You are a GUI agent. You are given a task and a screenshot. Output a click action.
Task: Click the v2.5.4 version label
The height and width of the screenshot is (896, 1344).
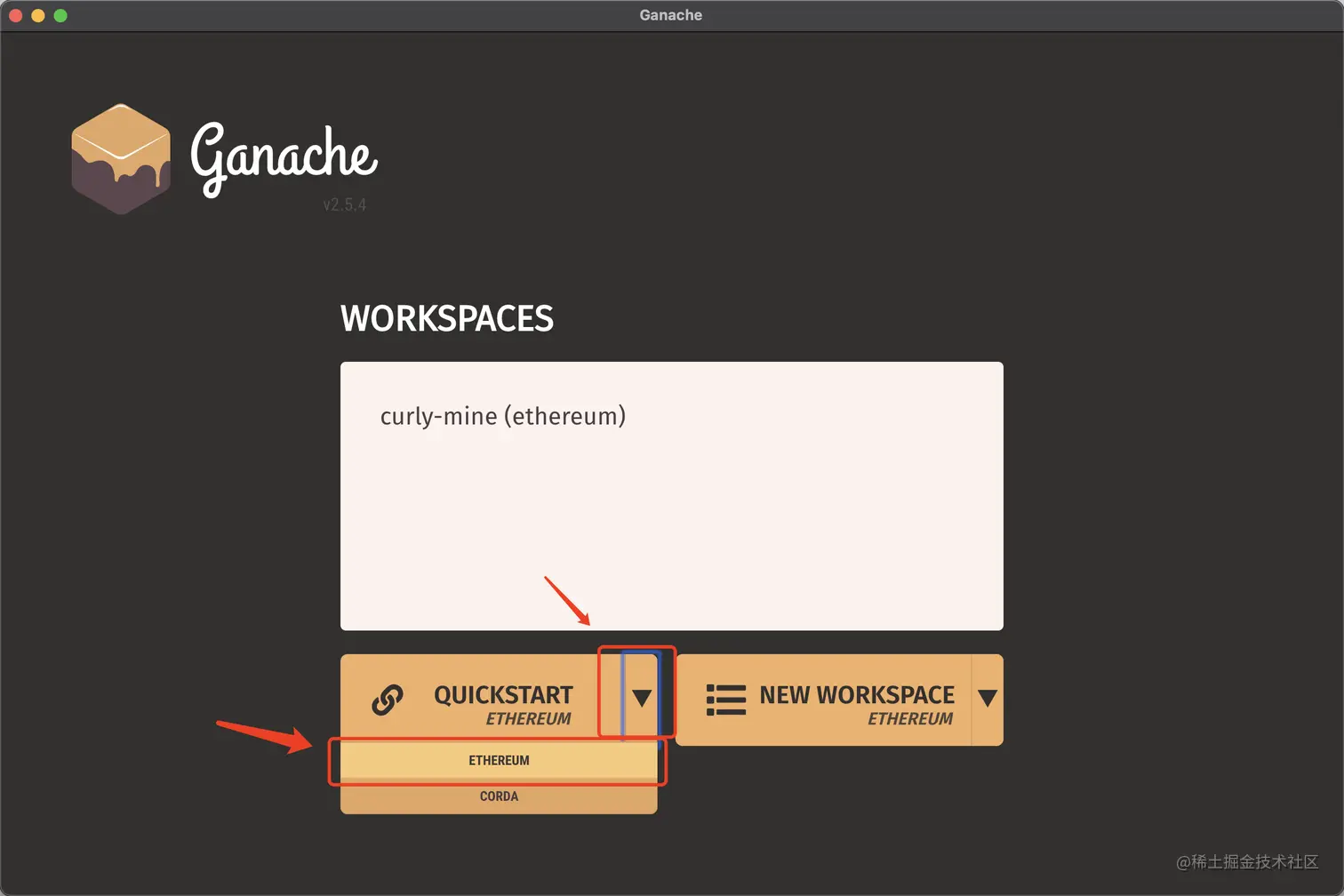(344, 204)
